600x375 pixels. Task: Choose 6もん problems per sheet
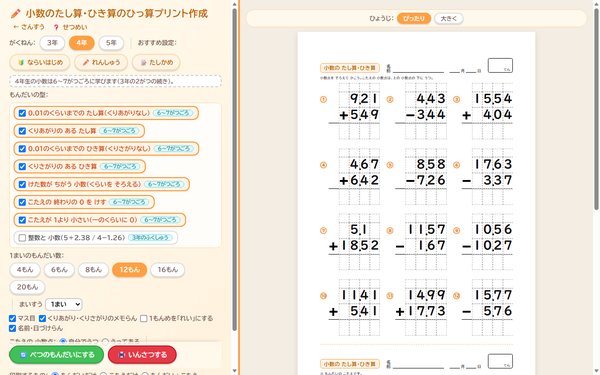click(x=59, y=270)
